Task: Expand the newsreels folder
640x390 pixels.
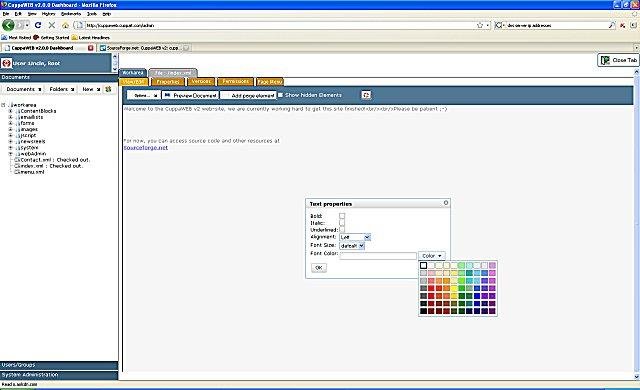Action: pyautogui.click(x=11, y=142)
